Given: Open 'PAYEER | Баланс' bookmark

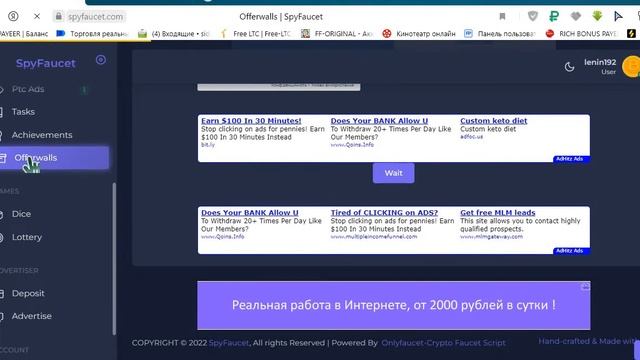Looking at the screenshot, I should tap(24, 34).
